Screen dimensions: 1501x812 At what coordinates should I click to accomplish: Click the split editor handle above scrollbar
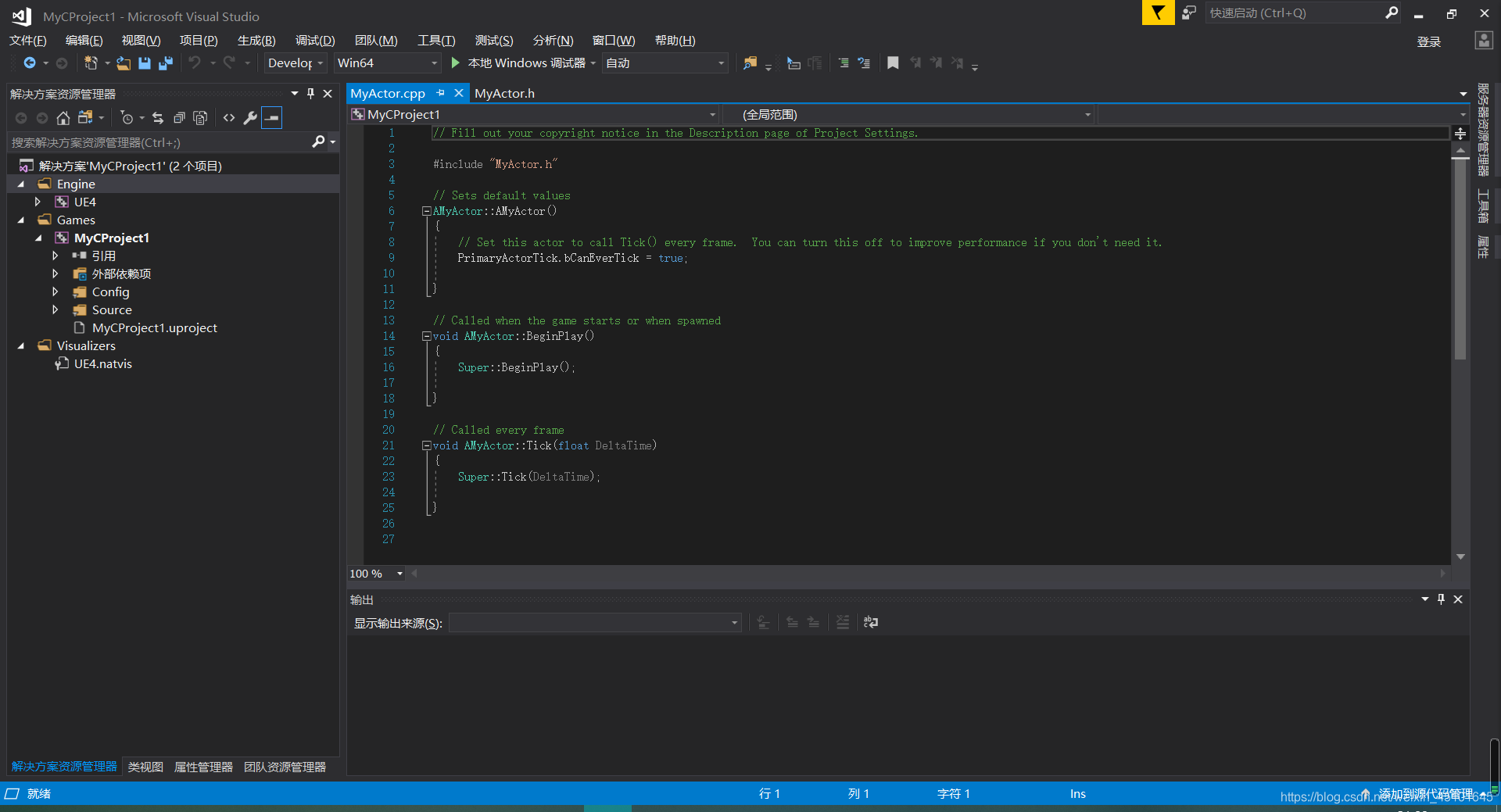(x=1460, y=134)
